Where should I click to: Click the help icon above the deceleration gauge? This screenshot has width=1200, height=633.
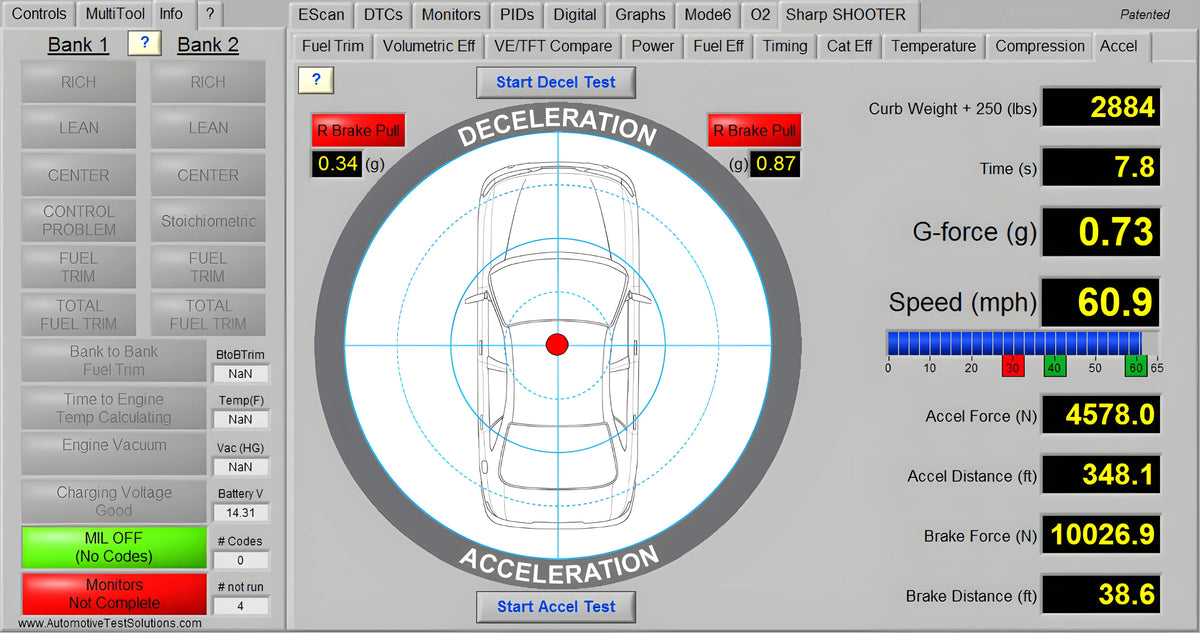[x=316, y=81]
